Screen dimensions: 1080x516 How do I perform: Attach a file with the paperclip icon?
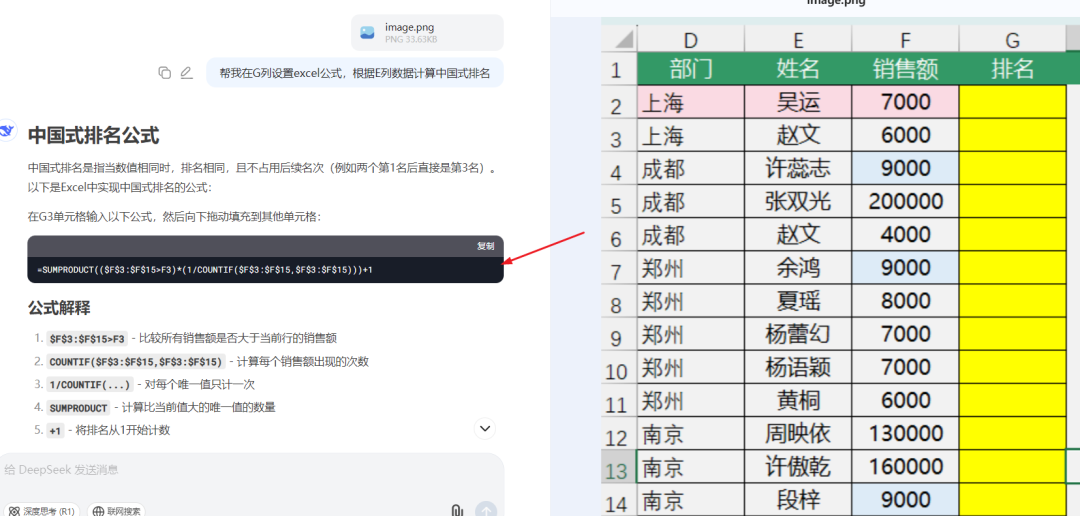pyautogui.click(x=456, y=510)
